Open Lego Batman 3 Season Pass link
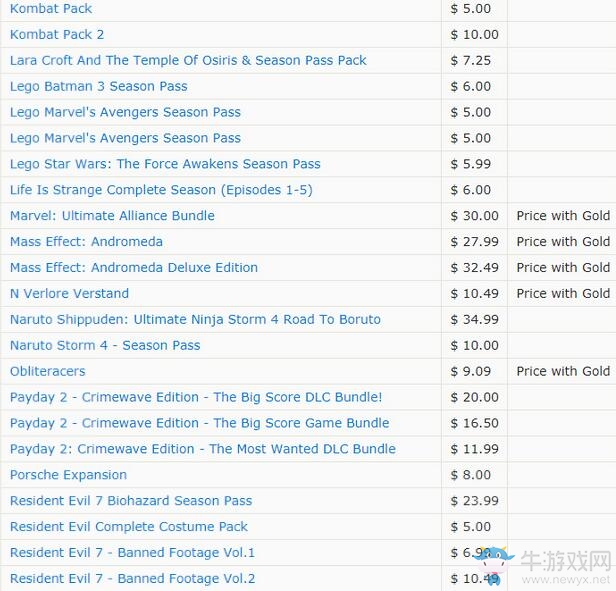 point(99,86)
